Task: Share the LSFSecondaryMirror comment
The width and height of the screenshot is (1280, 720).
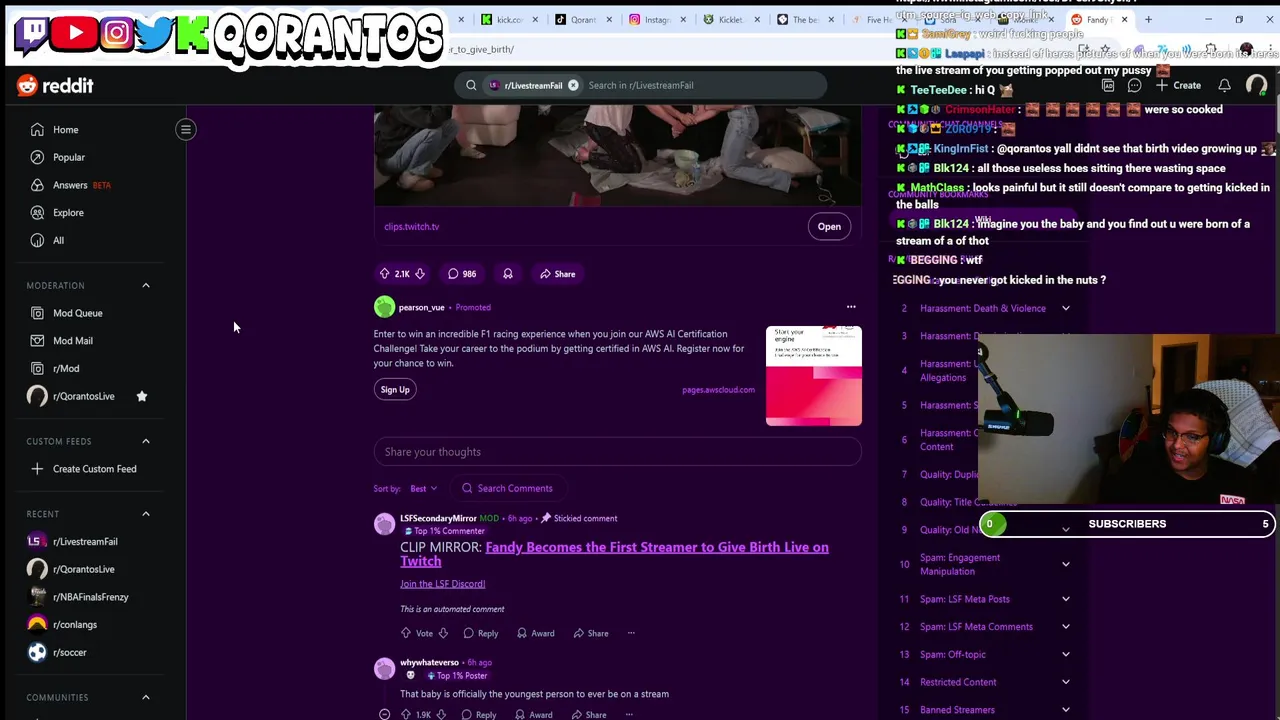Action: (589, 633)
